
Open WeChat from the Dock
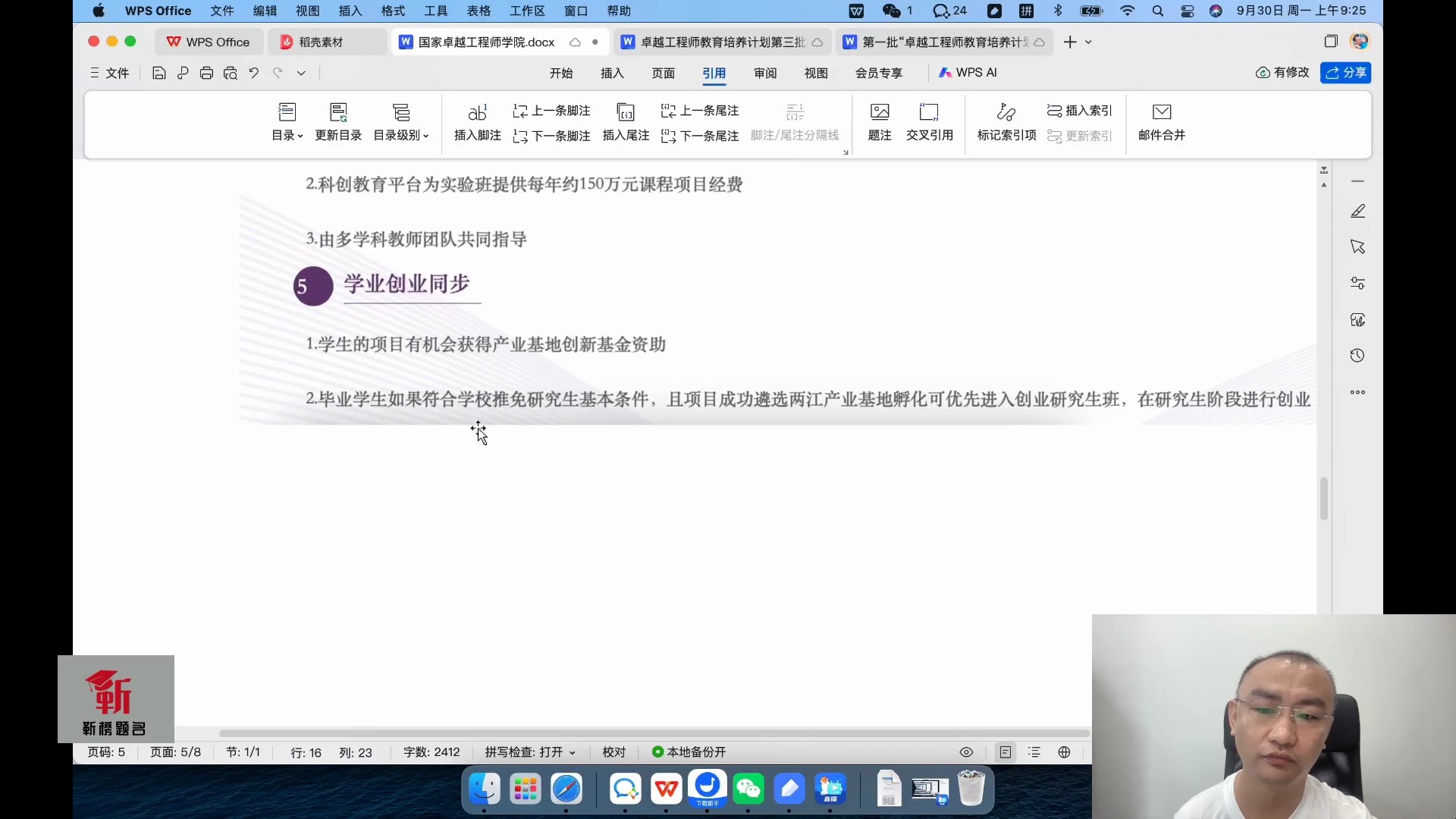[748, 789]
